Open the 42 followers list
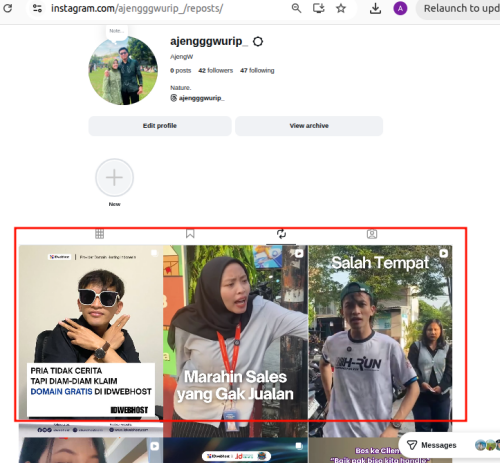 point(216,70)
